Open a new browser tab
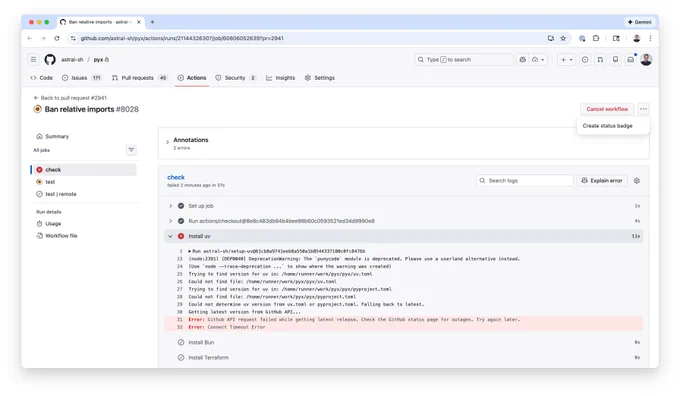Image resolution: width=680 pixels, height=396 pixels. pos(152,22)
